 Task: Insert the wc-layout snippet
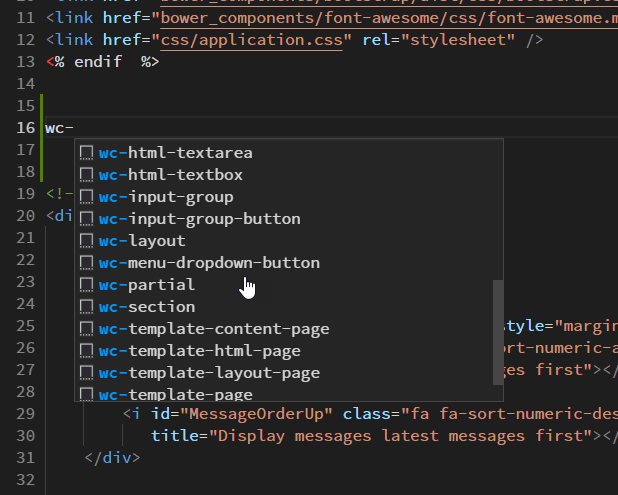click(x=284, y=241)
